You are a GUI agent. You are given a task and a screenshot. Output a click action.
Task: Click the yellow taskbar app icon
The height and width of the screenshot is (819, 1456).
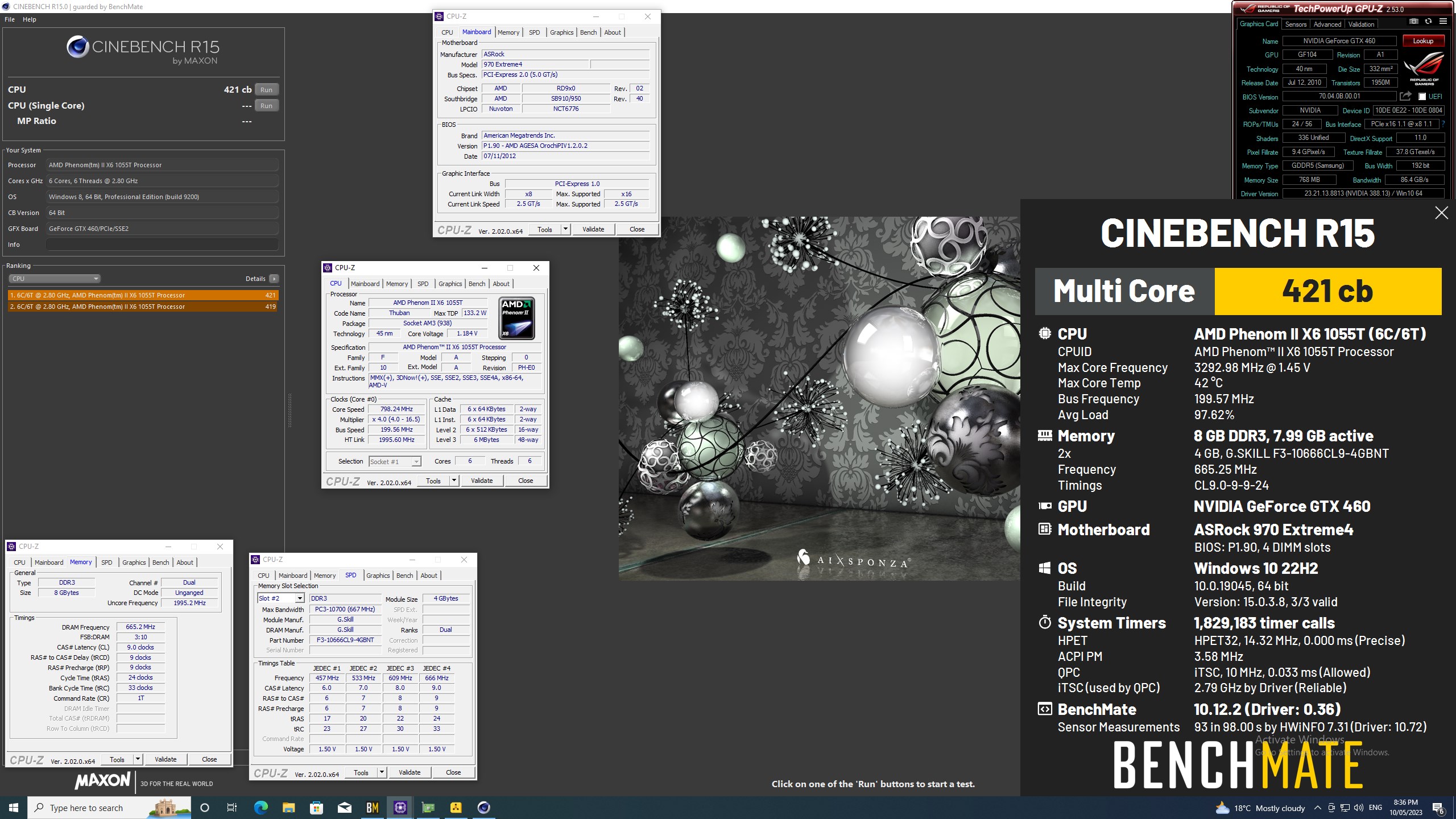pos(456,808)
